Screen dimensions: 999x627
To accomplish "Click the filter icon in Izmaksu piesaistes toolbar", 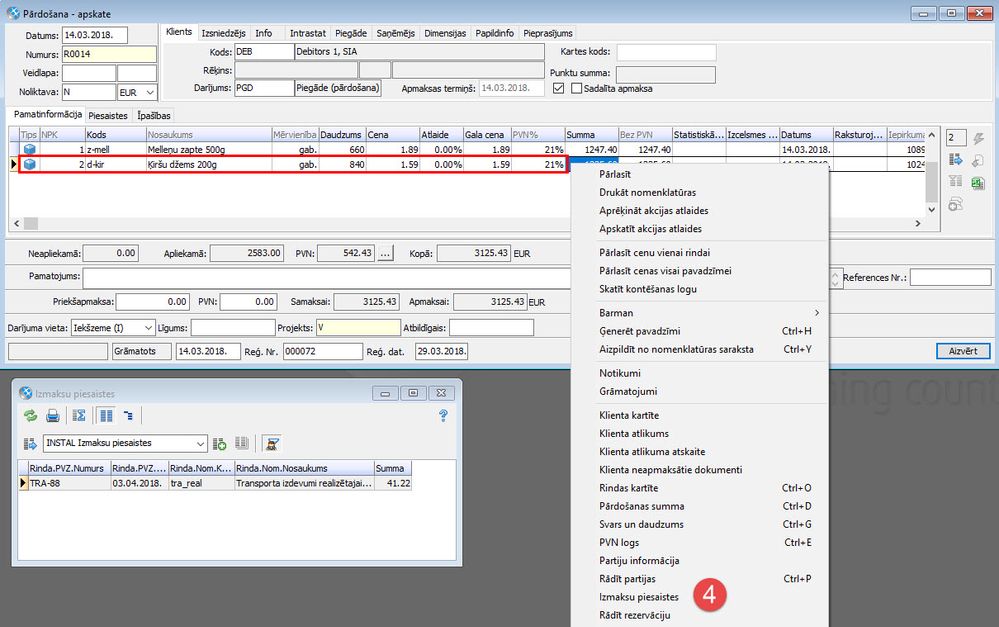I will pyautogui.click(x=270, y=443).
